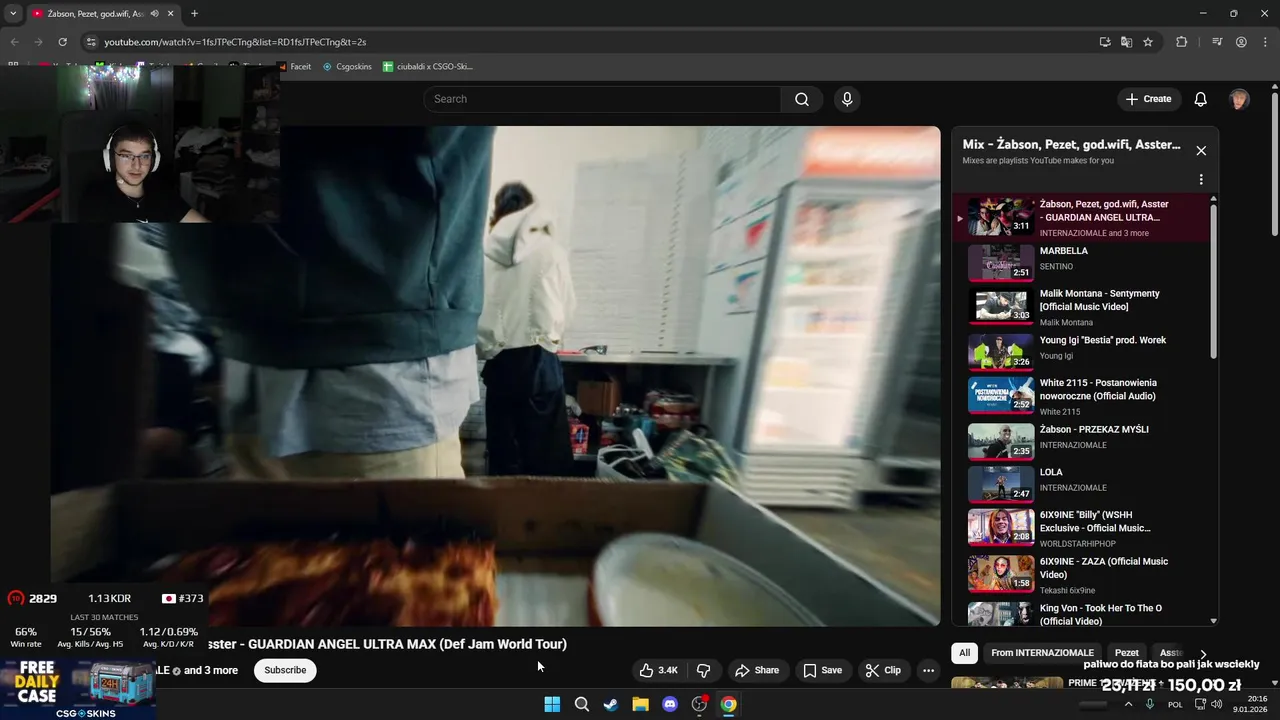Show more filter chips with right arrow
Image resolution: width=1280 pixels, height=720 pixels.
point(1203,654)
